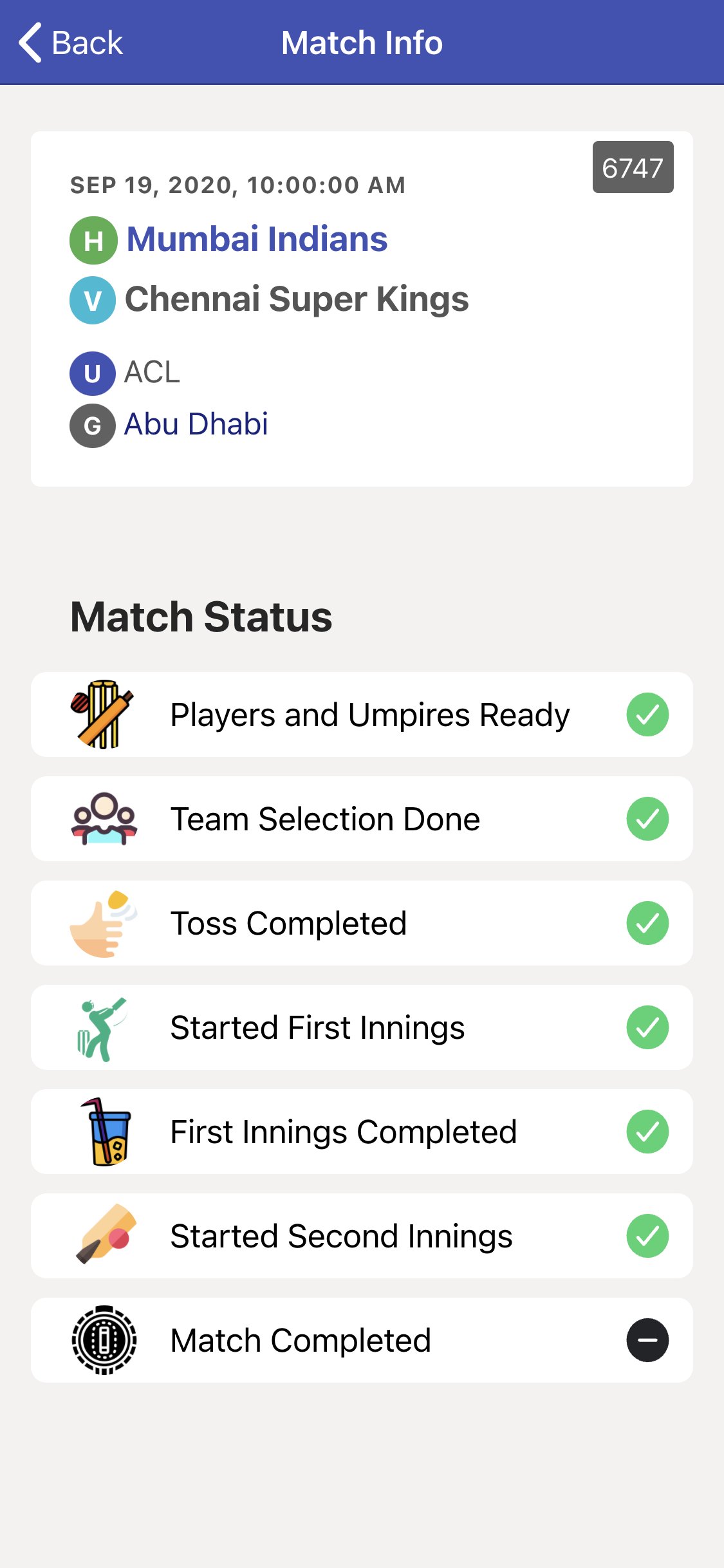Toggle the Players and Umpires Ready checkmark

pyautogui.click(x=647, y=714)
